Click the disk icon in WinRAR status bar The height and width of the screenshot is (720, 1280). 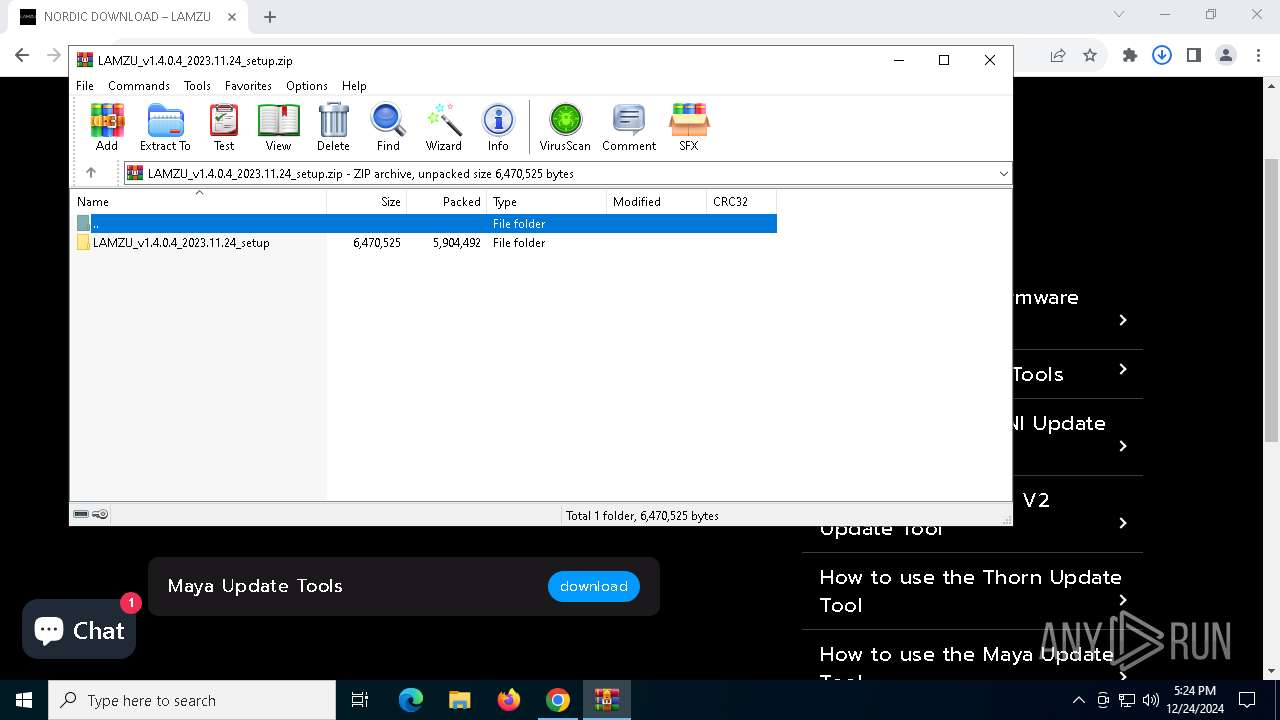coord(81,514)
